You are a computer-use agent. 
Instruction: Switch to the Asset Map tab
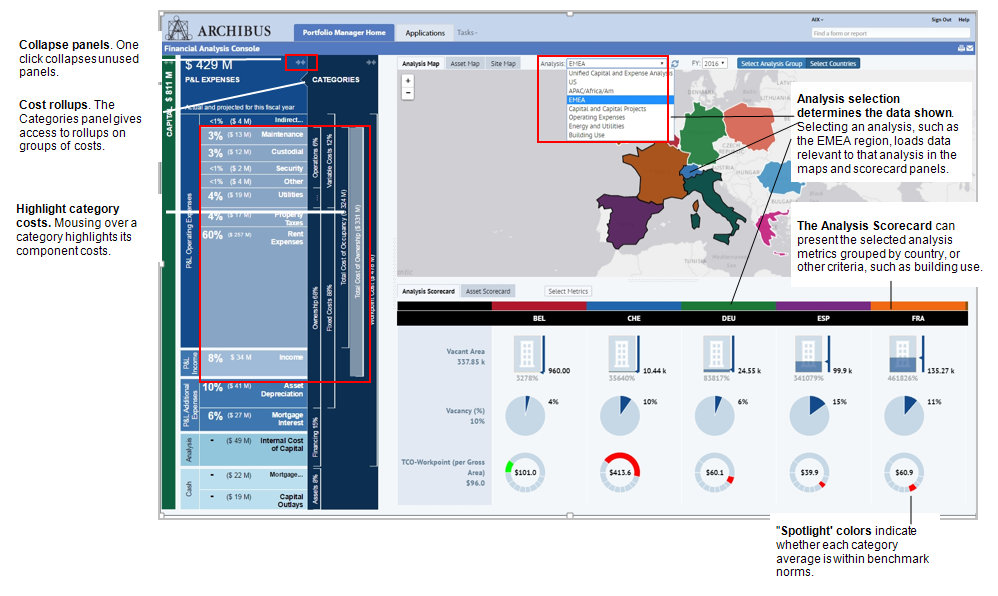465,63
